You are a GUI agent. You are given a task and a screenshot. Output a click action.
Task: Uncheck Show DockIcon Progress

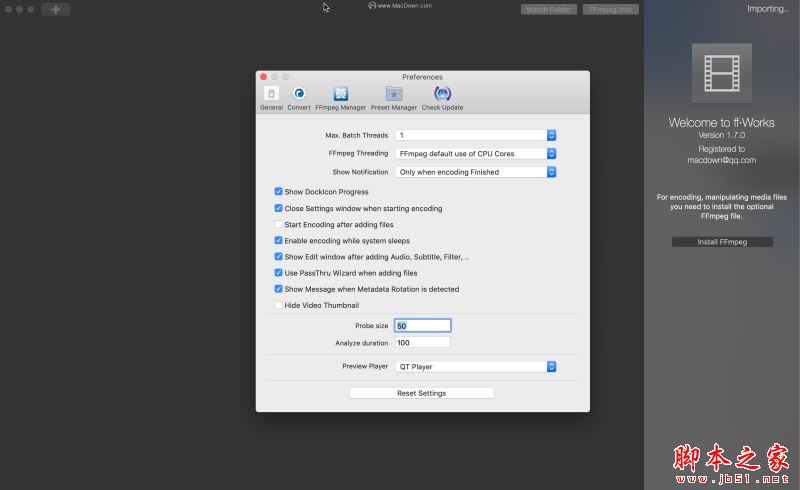point(278,191)
